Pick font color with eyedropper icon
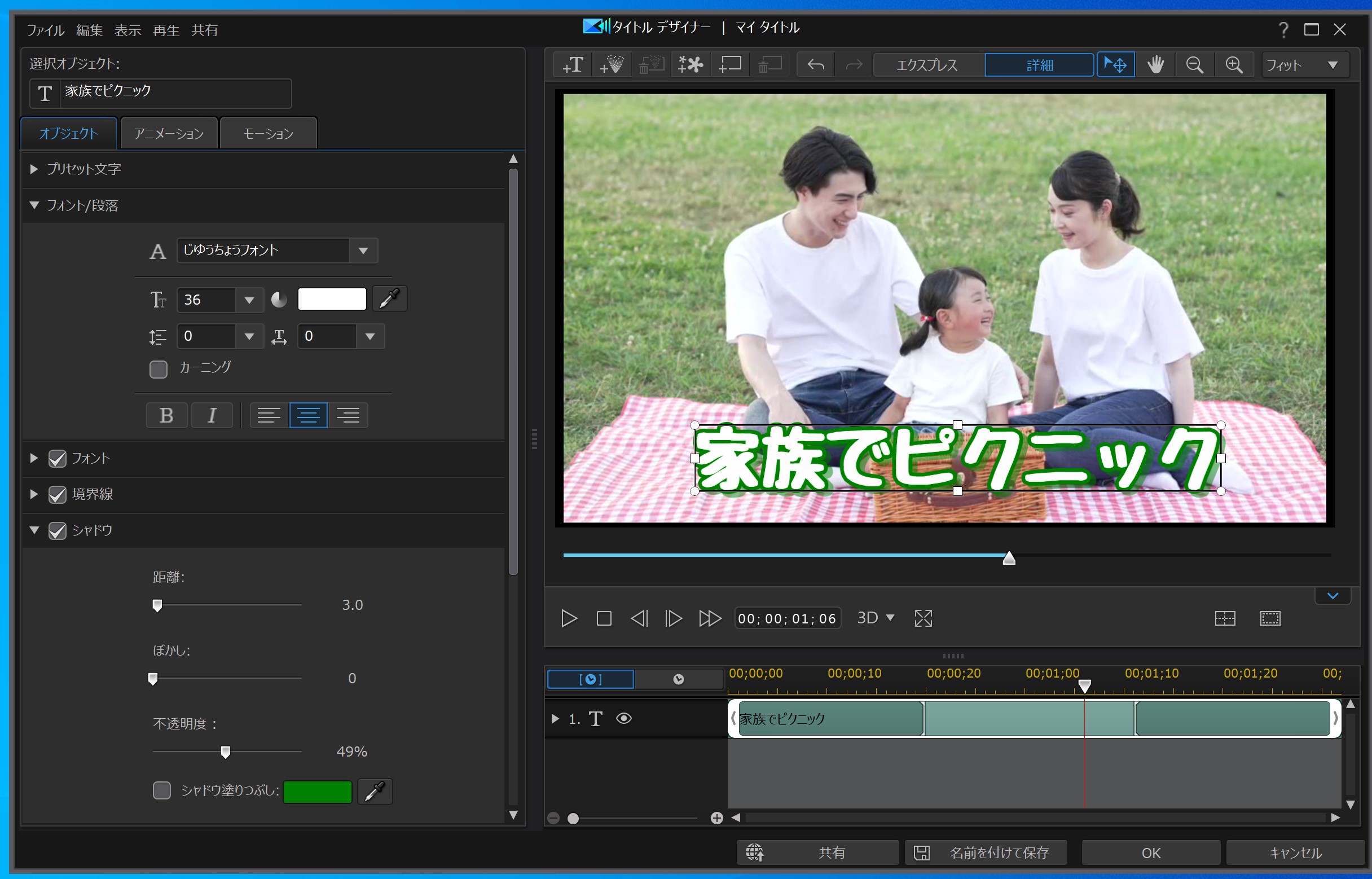The image size is (1372, 879). 390,298
